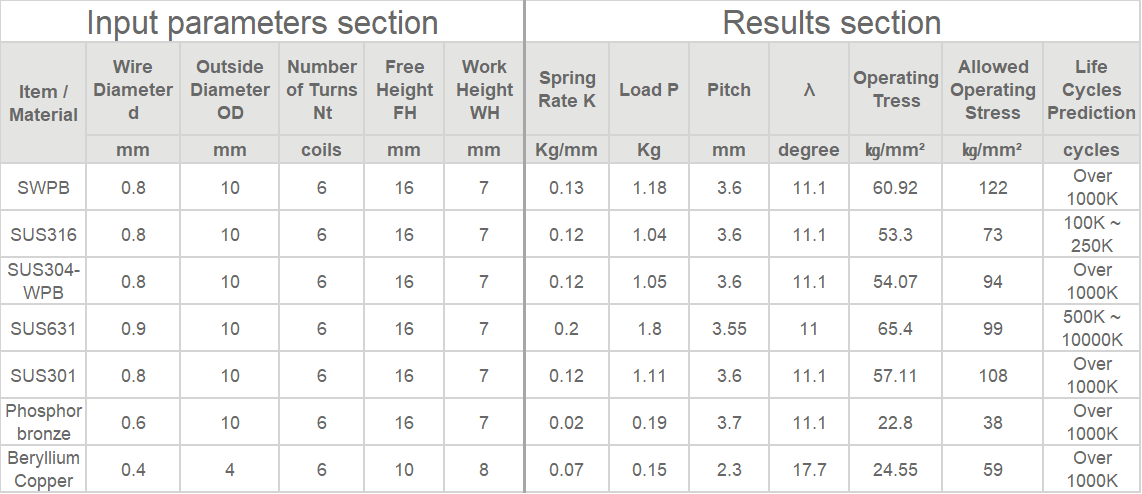Click the 0.9 wire diameter cell for SUS631
The height and width of the screenshot is (494, 1142).
pos(133,329)
